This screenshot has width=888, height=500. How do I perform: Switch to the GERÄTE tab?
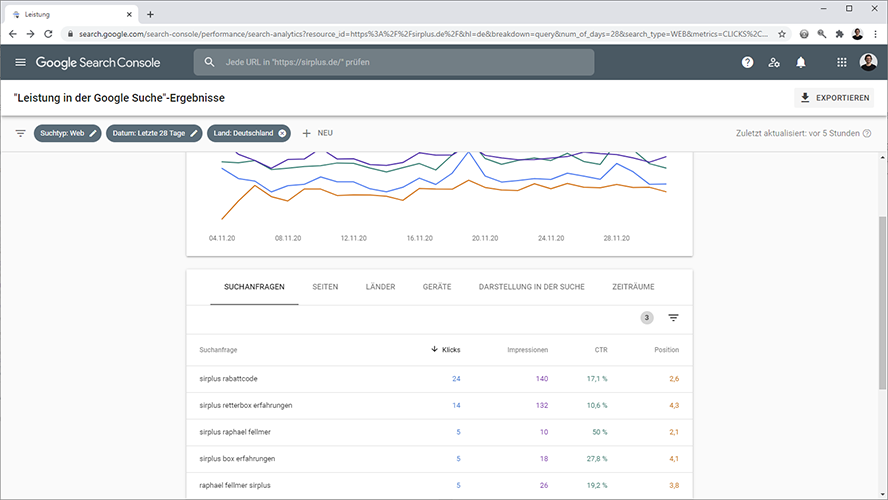pyautogui.click(x=437, y=287)
